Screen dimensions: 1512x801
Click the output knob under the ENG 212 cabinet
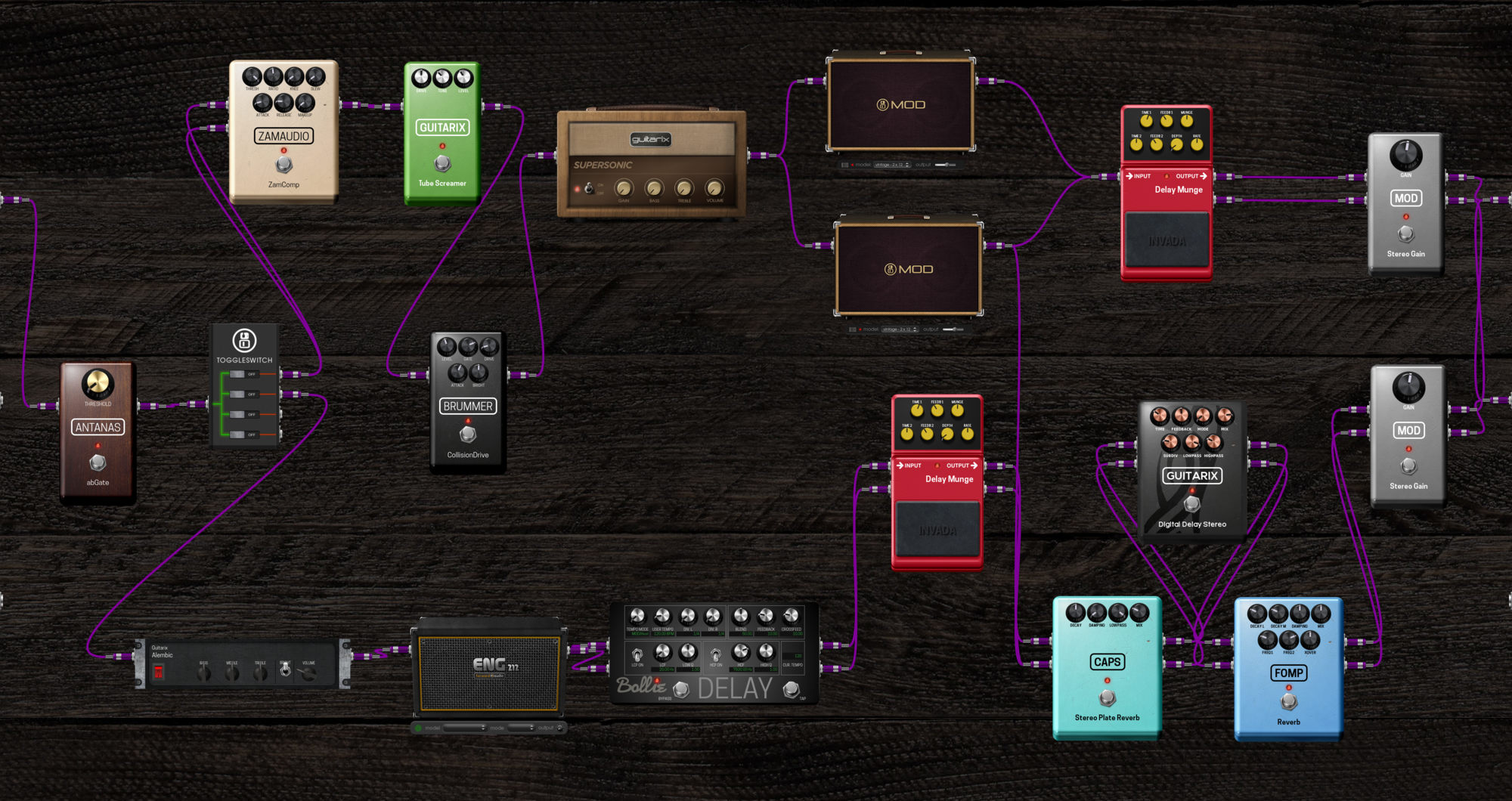click(560, 728)
